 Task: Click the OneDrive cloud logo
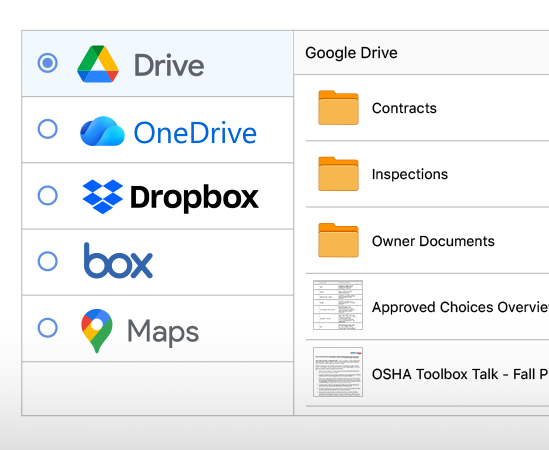(x=102, y=131)
